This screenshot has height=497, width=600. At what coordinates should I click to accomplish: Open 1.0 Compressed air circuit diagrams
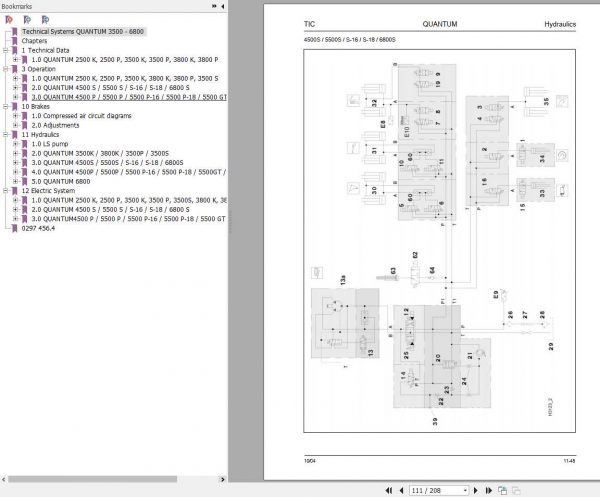(81, 116)
